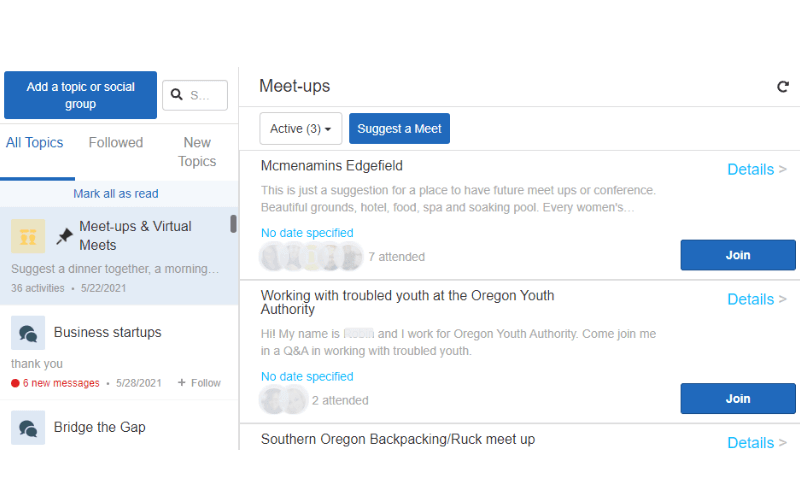The image size is (800, 500).
Task: Join the Mcmenamins Edgefield meet-up
Action: (738, 255)
